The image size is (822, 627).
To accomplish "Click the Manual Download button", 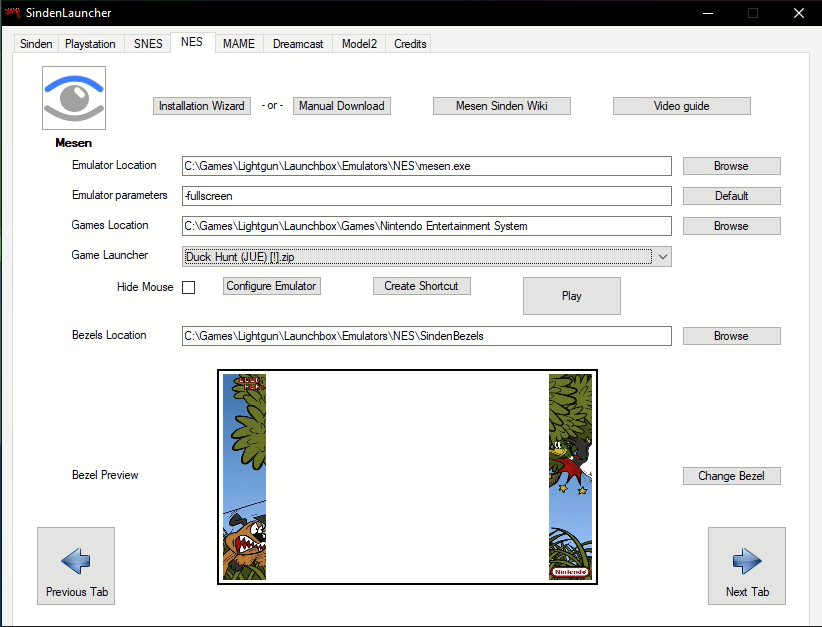I will pos(342,106).
